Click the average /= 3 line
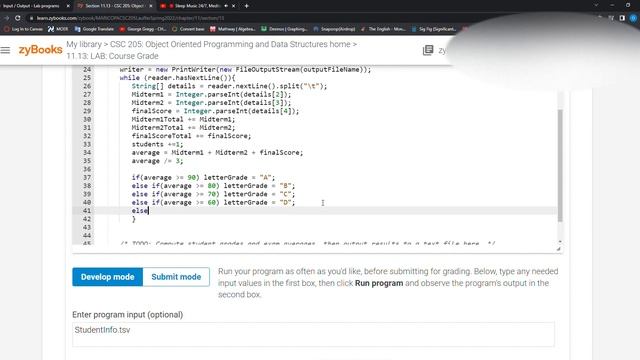This screenshot has width=640, height=360. click(x=157, y=161)
